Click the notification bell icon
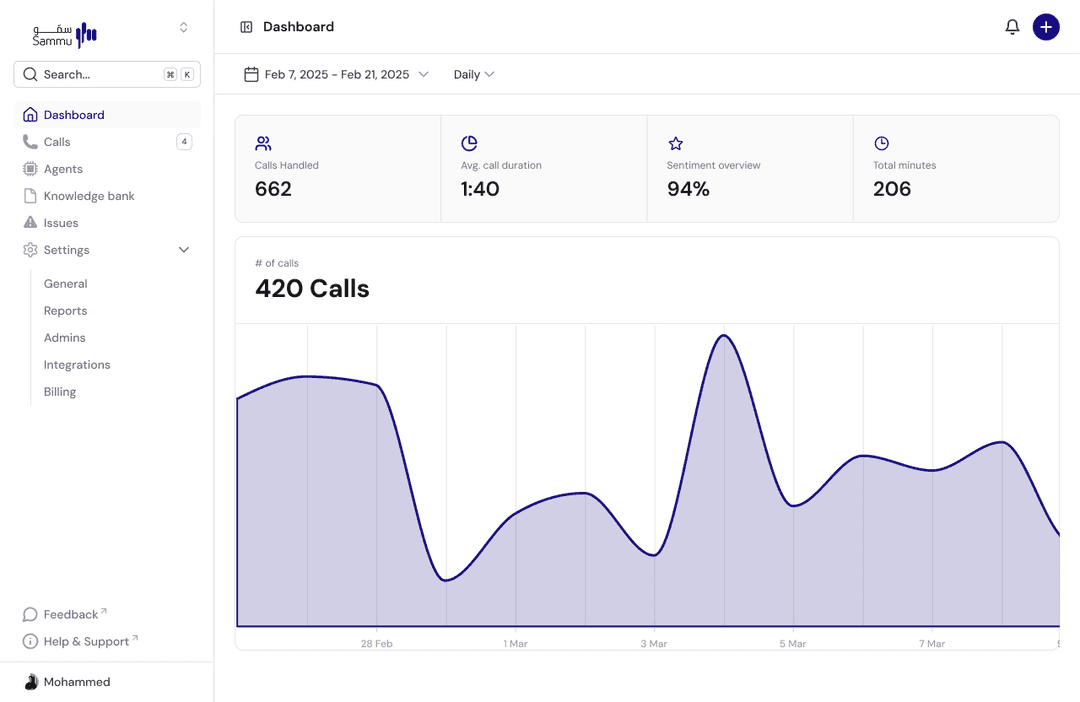The image size is (1080, 702). tap(1012, 27)
